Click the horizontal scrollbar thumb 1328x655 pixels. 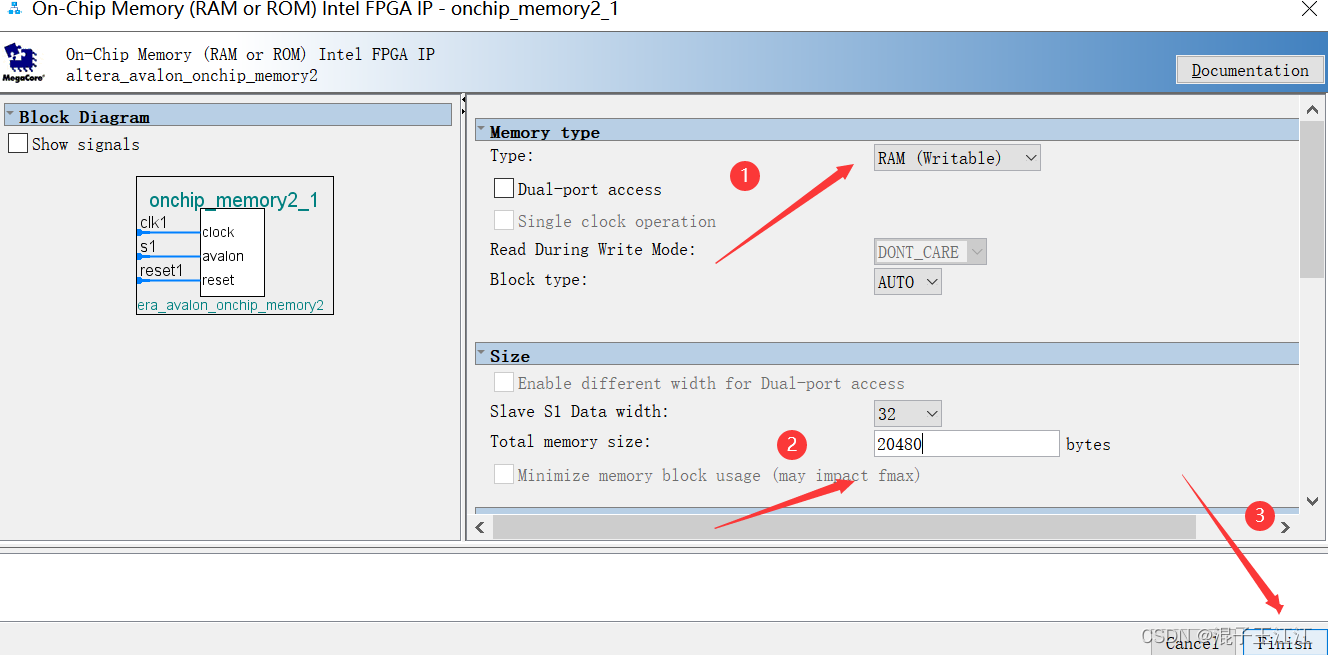[844, 527]
